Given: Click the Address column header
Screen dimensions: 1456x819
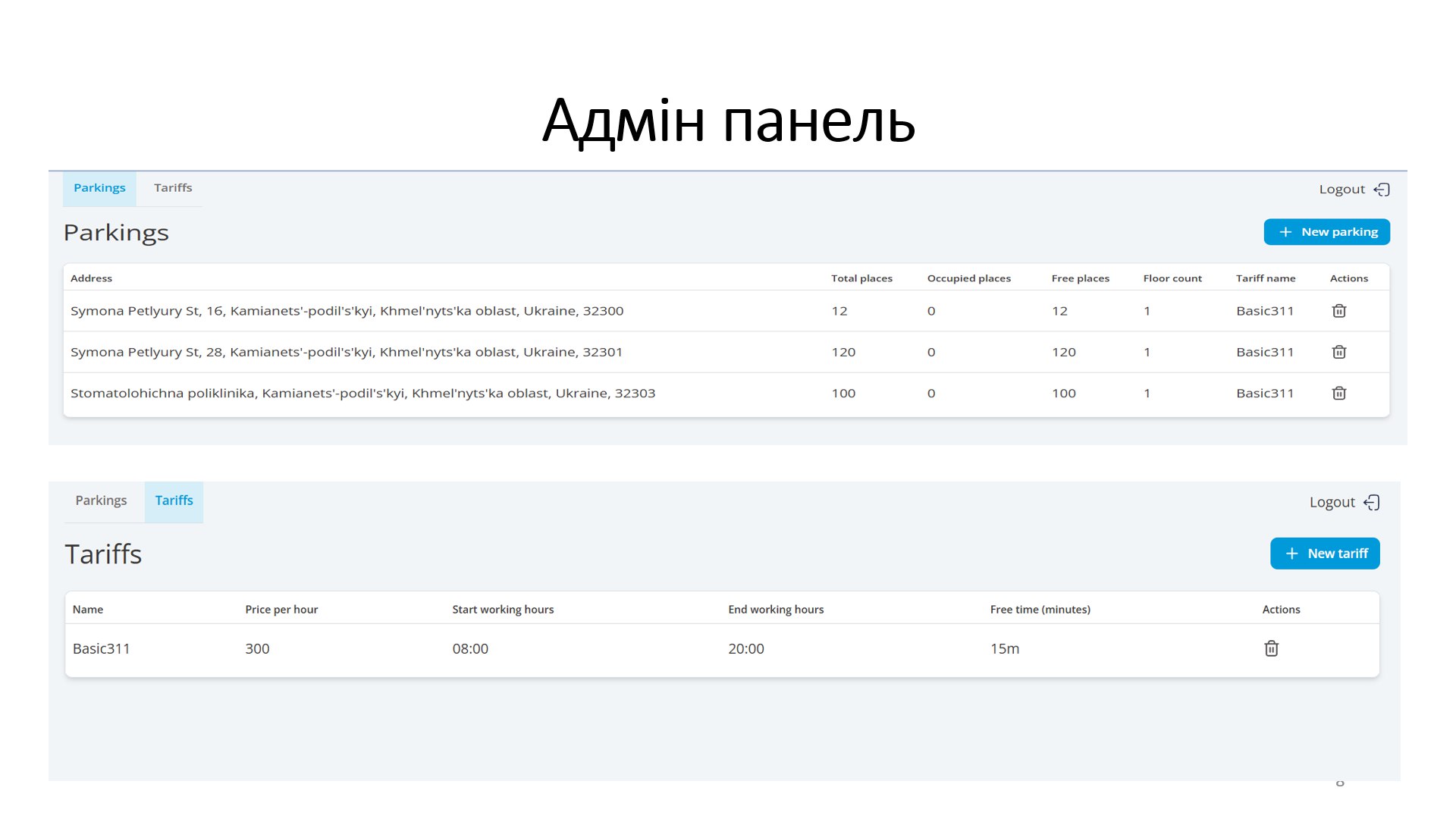Looking at the screenshot, I should pos(91,278).
